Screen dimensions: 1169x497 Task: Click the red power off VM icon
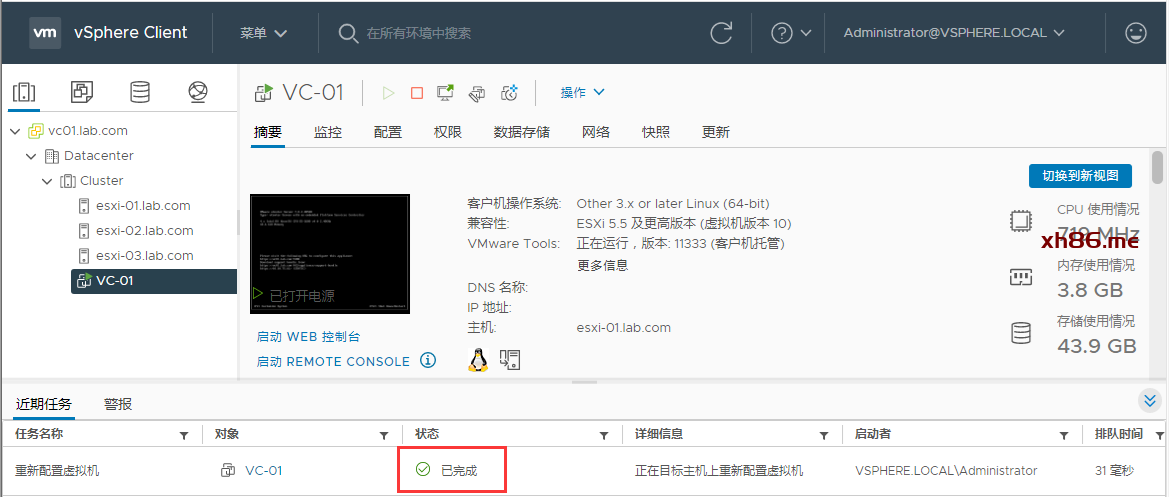pos(417,93)
